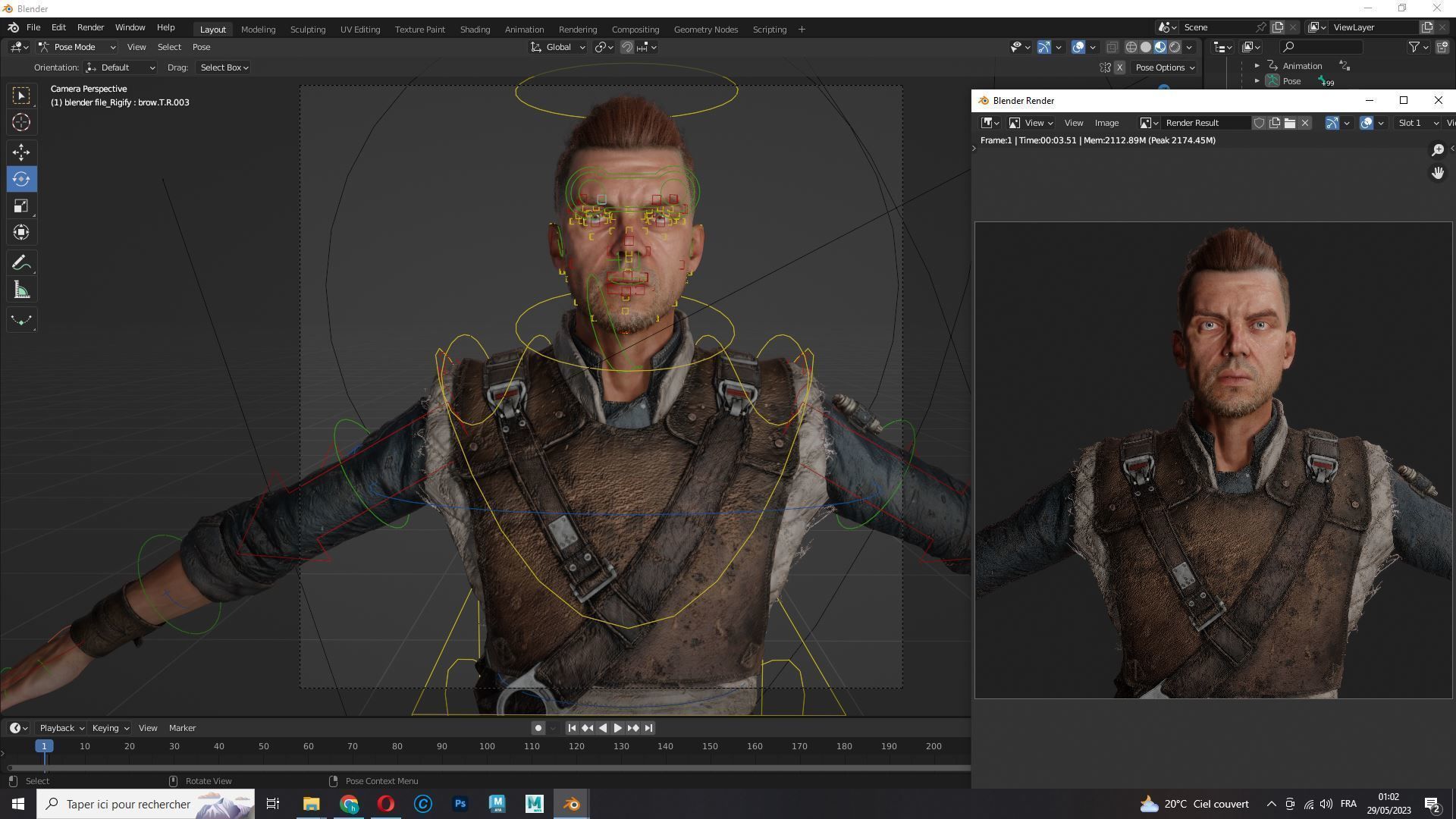Select the Breakdowner pose tool
The width and height of the screenshot is (1456, 819).
click(21, 320)
